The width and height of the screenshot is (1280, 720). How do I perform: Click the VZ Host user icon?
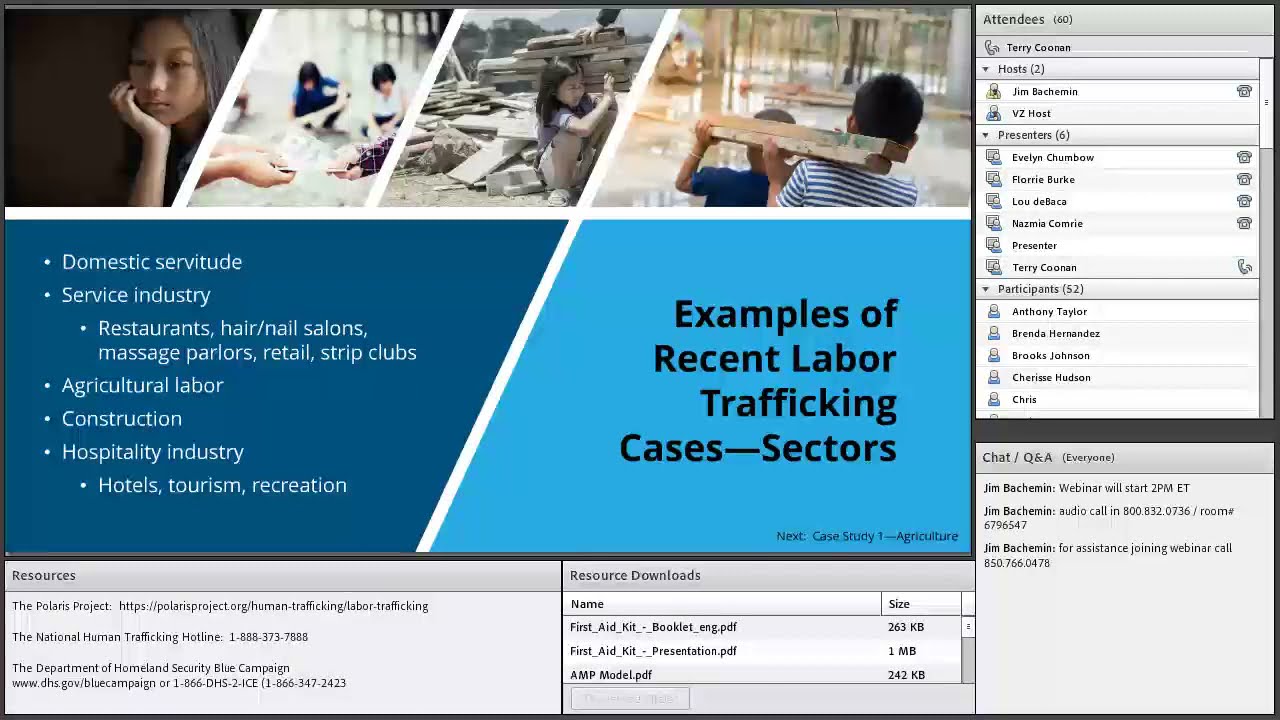(993, 113)
